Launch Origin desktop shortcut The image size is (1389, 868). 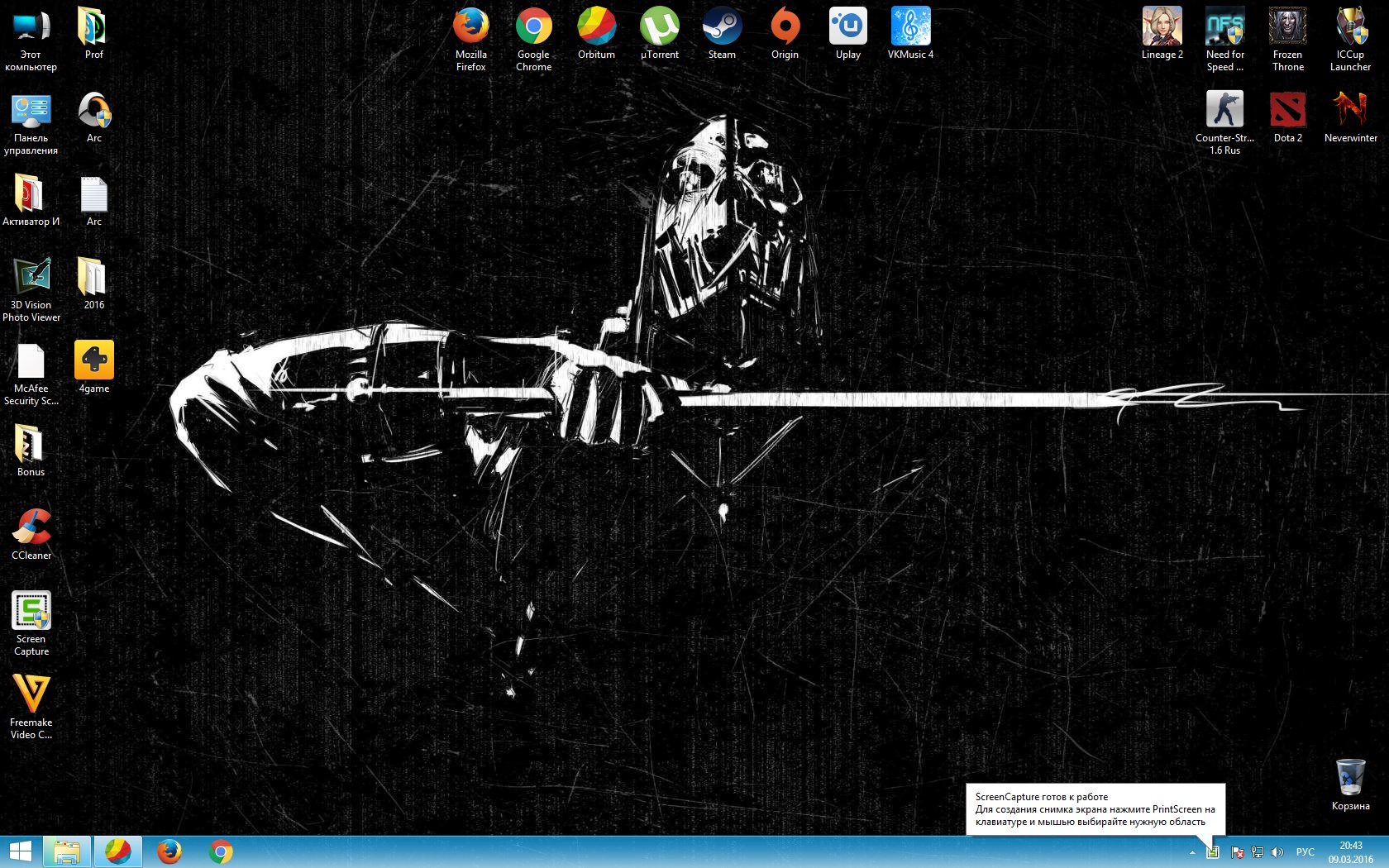pos(785,33)
